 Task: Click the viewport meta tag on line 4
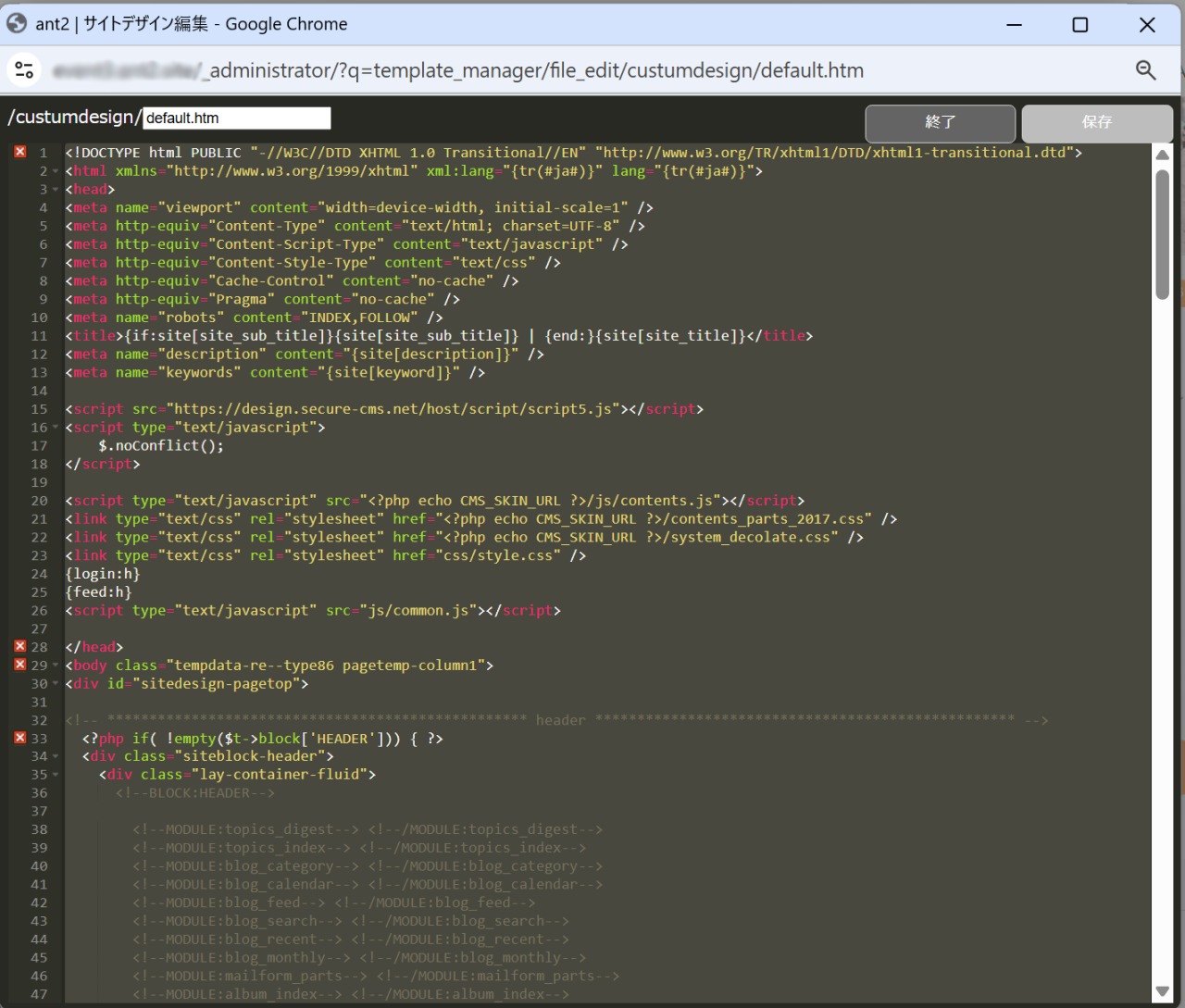pos(359,207)
